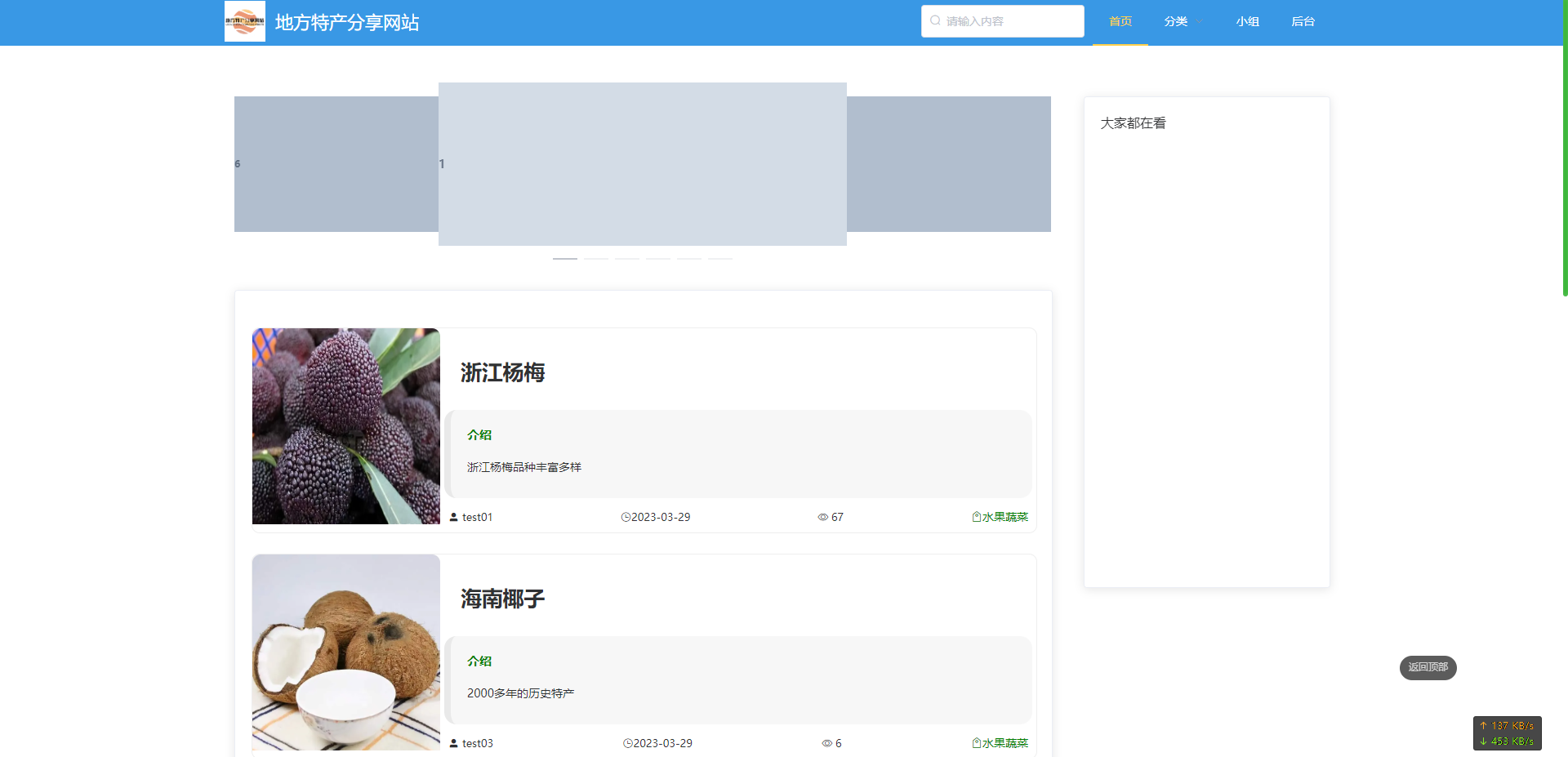
Task: Click the eye views icon beside 6
Action: 827,743
